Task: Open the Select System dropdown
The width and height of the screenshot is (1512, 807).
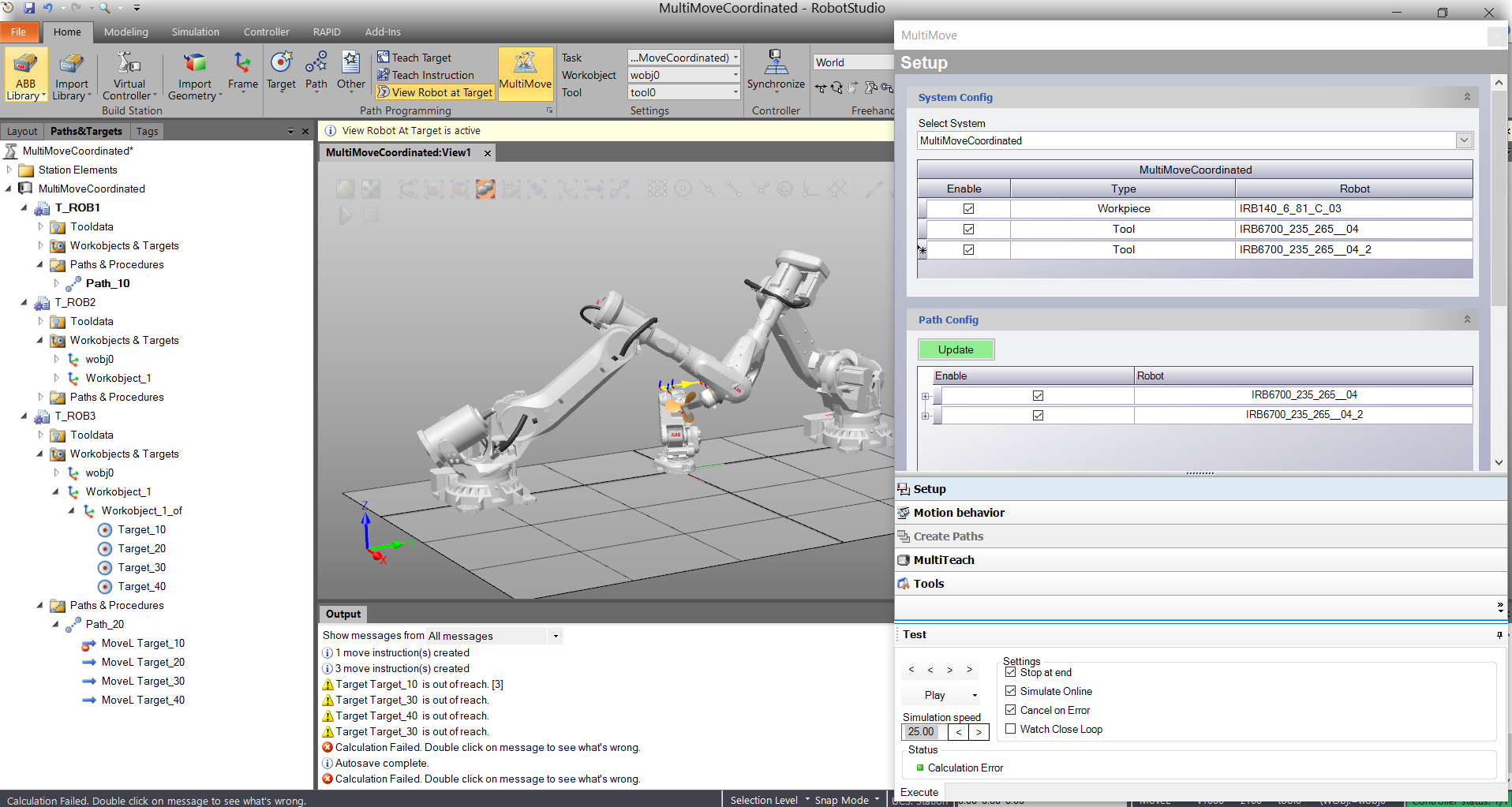Action: (1464, 140)
